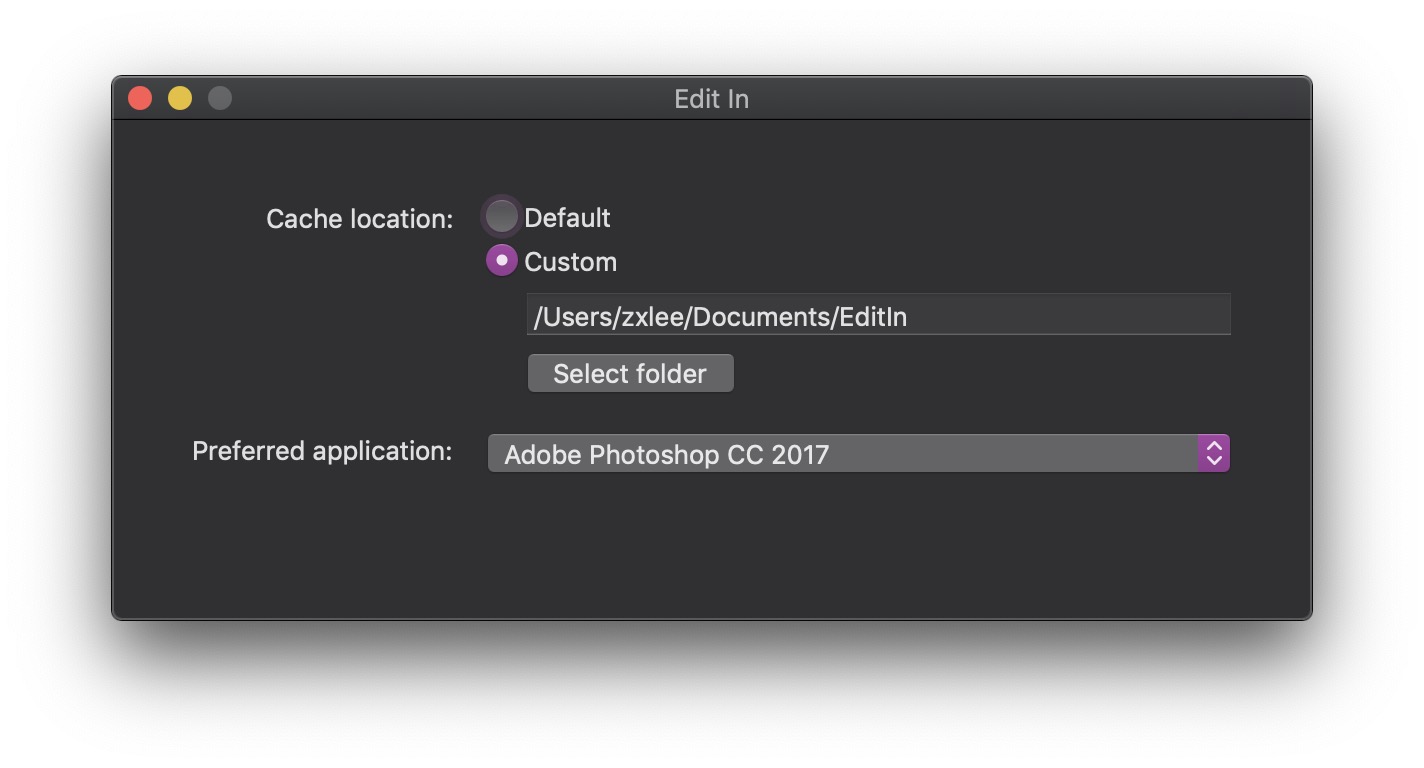
Task: Click the upward chevron in the application popup
Action: (x=1214, y=446)
